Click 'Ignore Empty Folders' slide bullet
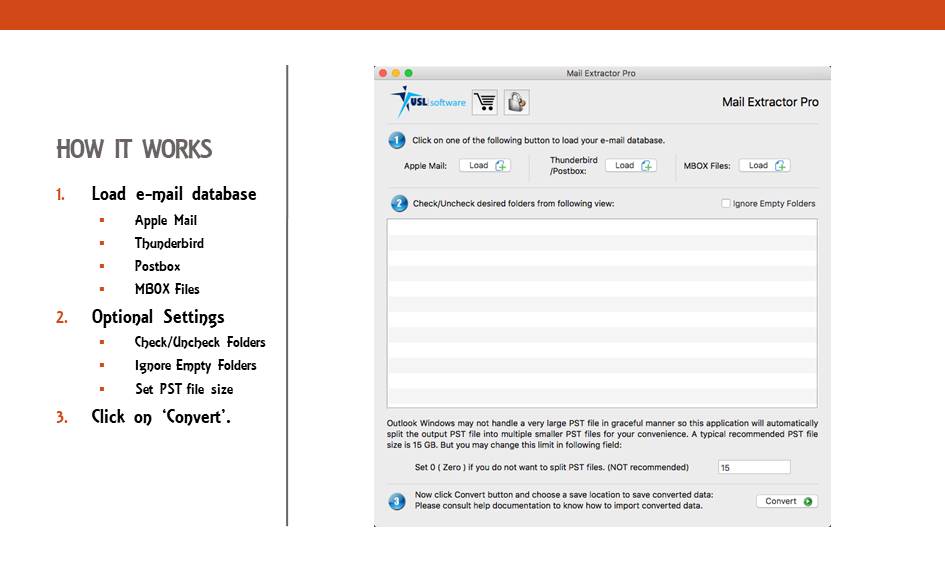The image size is (945, 567). coord(195,366)
